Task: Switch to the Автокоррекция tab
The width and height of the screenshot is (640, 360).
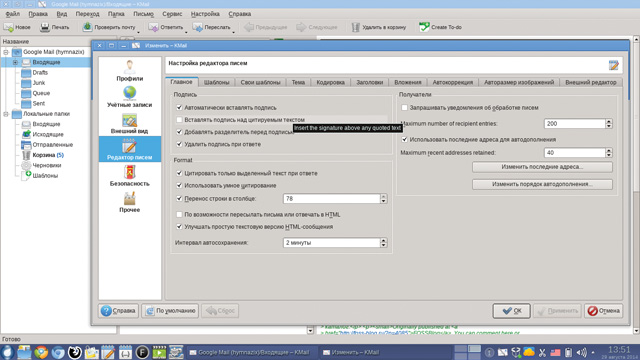Action: click(453, 82)
